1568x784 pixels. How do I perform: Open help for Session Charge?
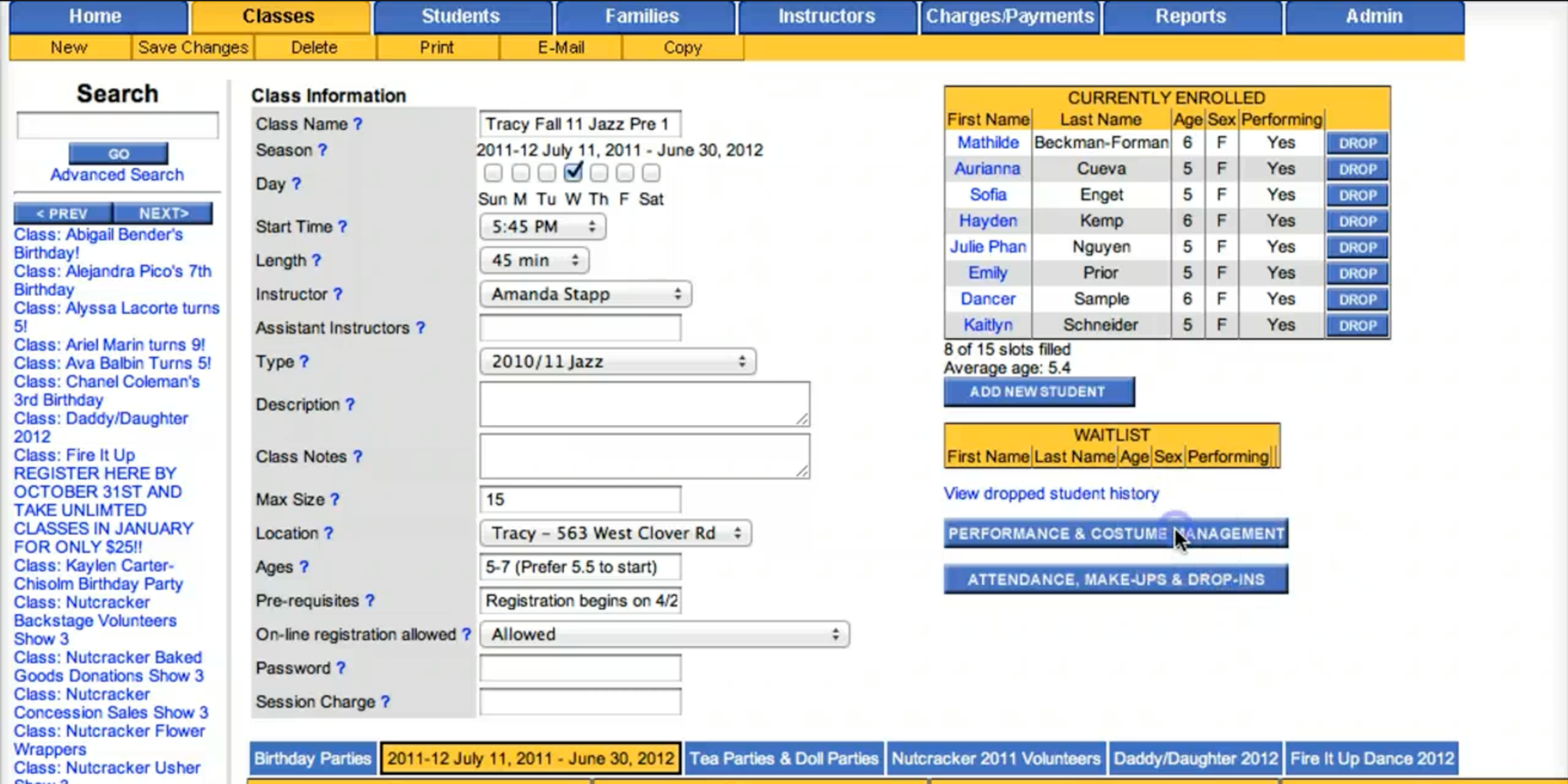point(384,702)
